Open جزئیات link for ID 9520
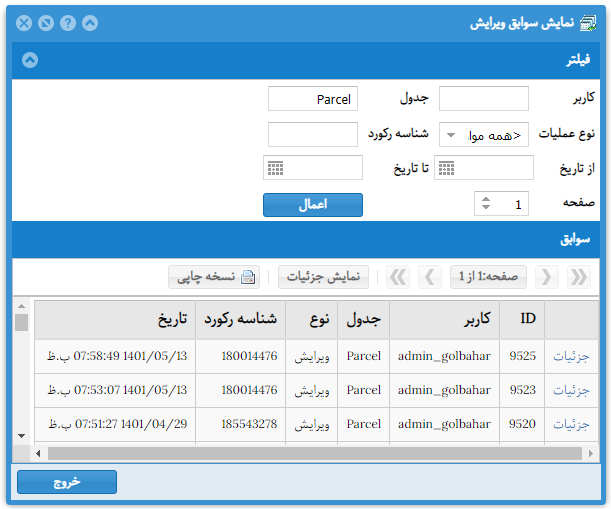The height and width of the screenshot is (509, 611). (x=571, y=424)
